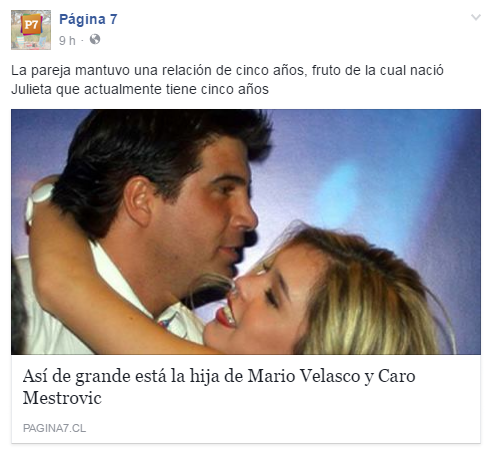493x456 pixels.
Task: Open the article photo of the couple
Action: (x=246, y=232)
